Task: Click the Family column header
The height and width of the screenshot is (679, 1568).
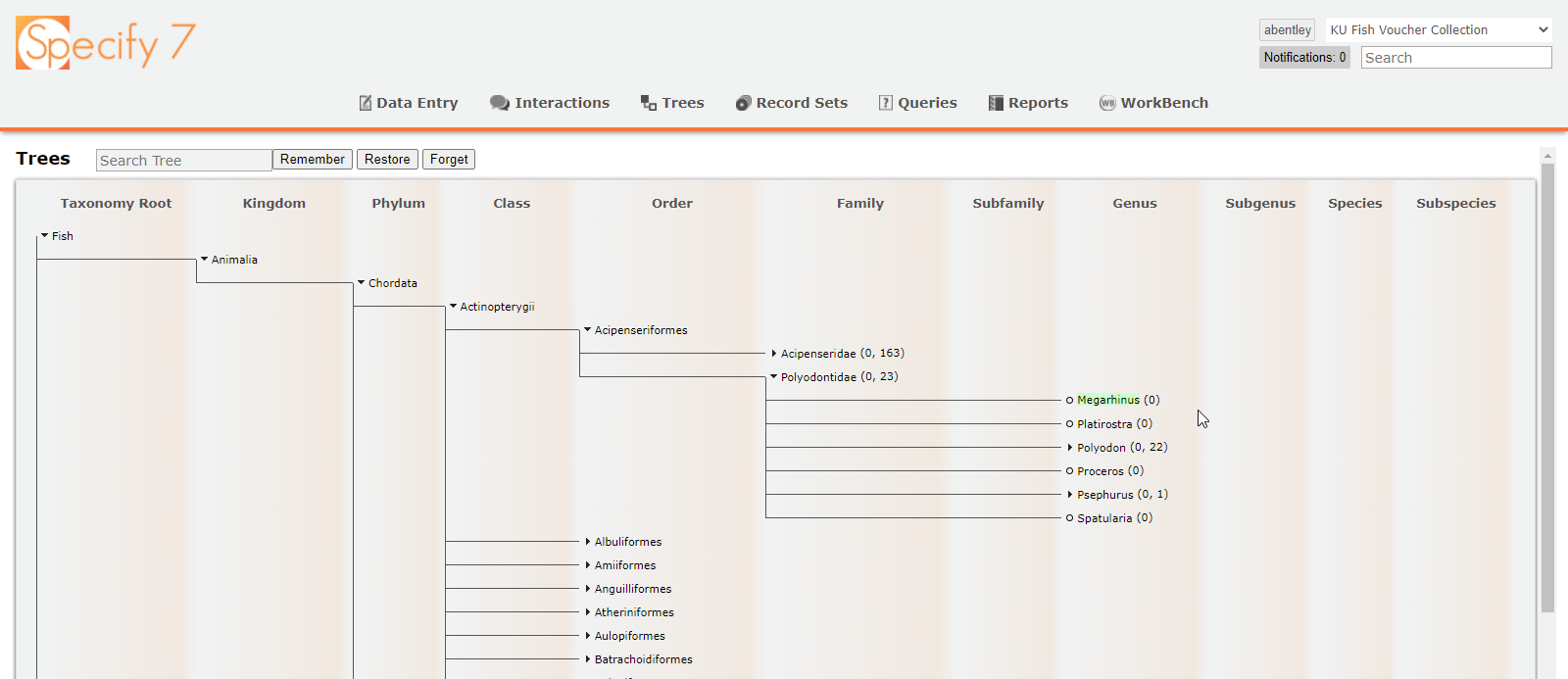Action: pos(860,204)
